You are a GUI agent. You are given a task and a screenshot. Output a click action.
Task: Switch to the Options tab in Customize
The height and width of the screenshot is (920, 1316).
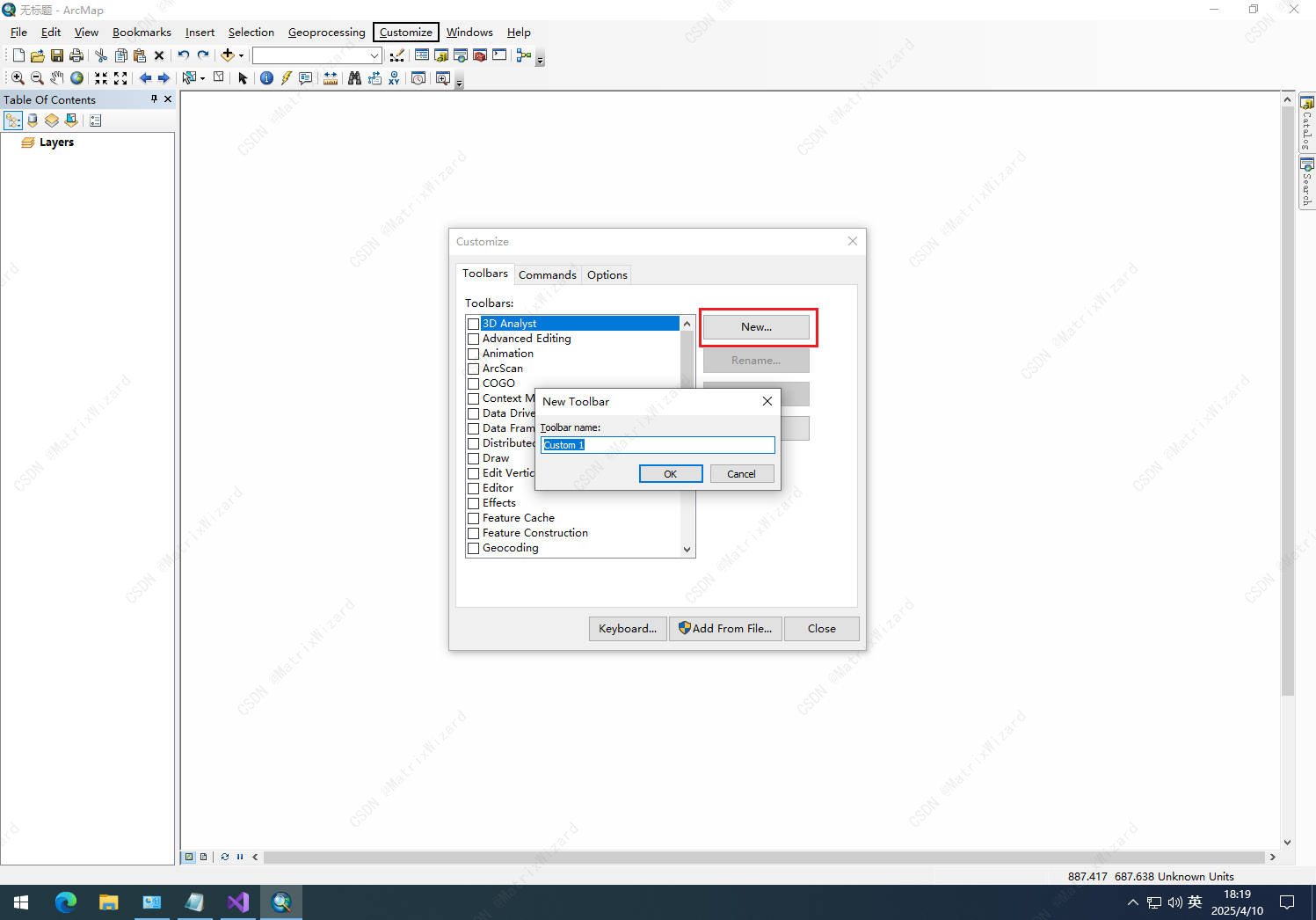click(607, 274)
